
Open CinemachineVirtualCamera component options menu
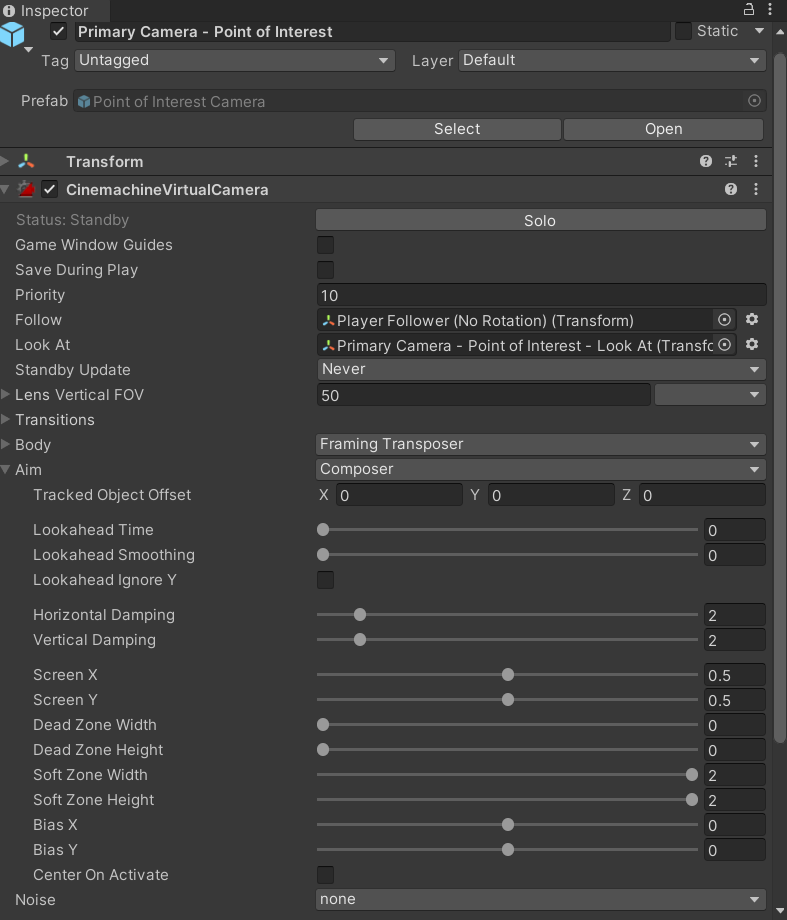click(756, 189)
